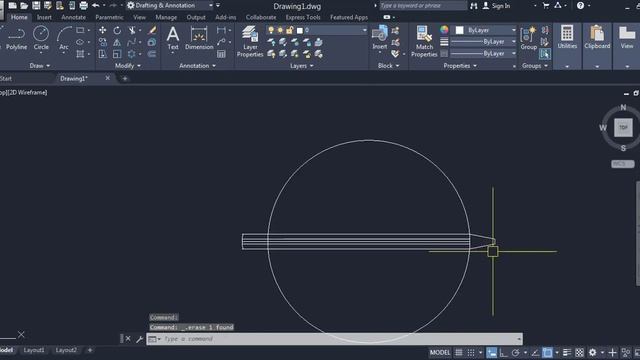
Task: Select the Circle drawing tool
Action: (41, 38)
